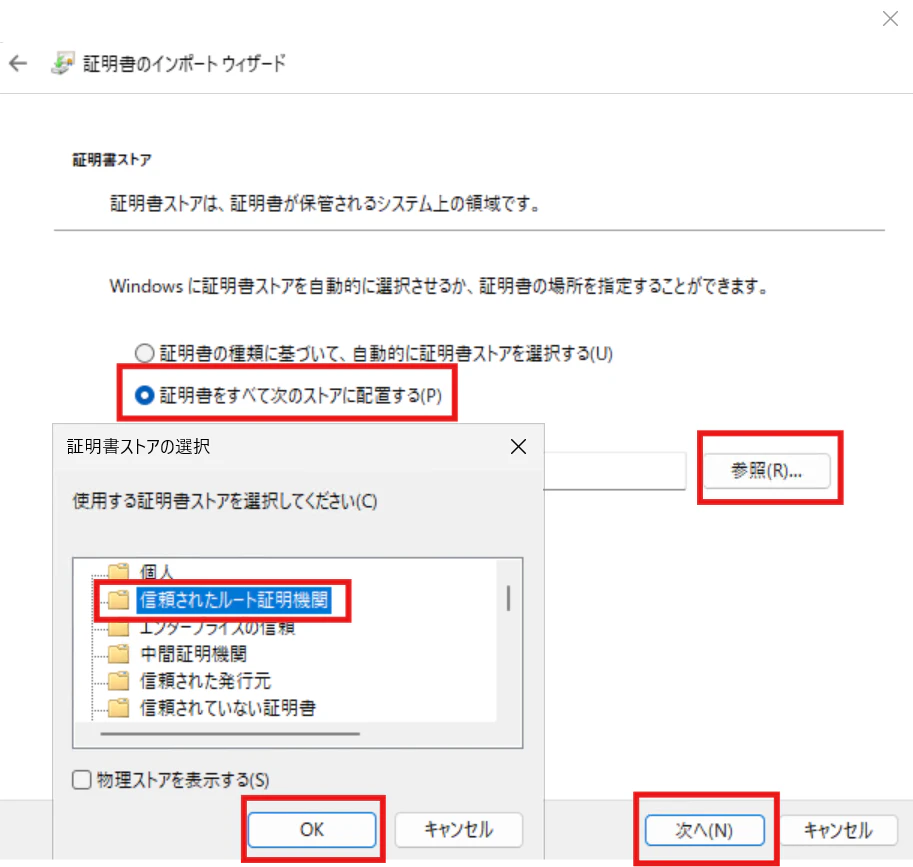Click folder icon beside 信頼された発行元
This screenshot has height=867, width=913.
point(119,680)
